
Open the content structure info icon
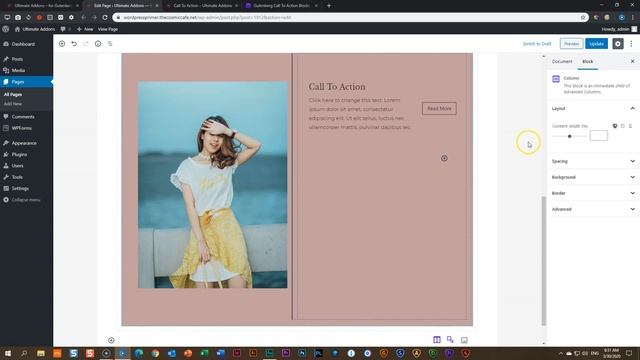pyautogui.click(x=98, y=44)
